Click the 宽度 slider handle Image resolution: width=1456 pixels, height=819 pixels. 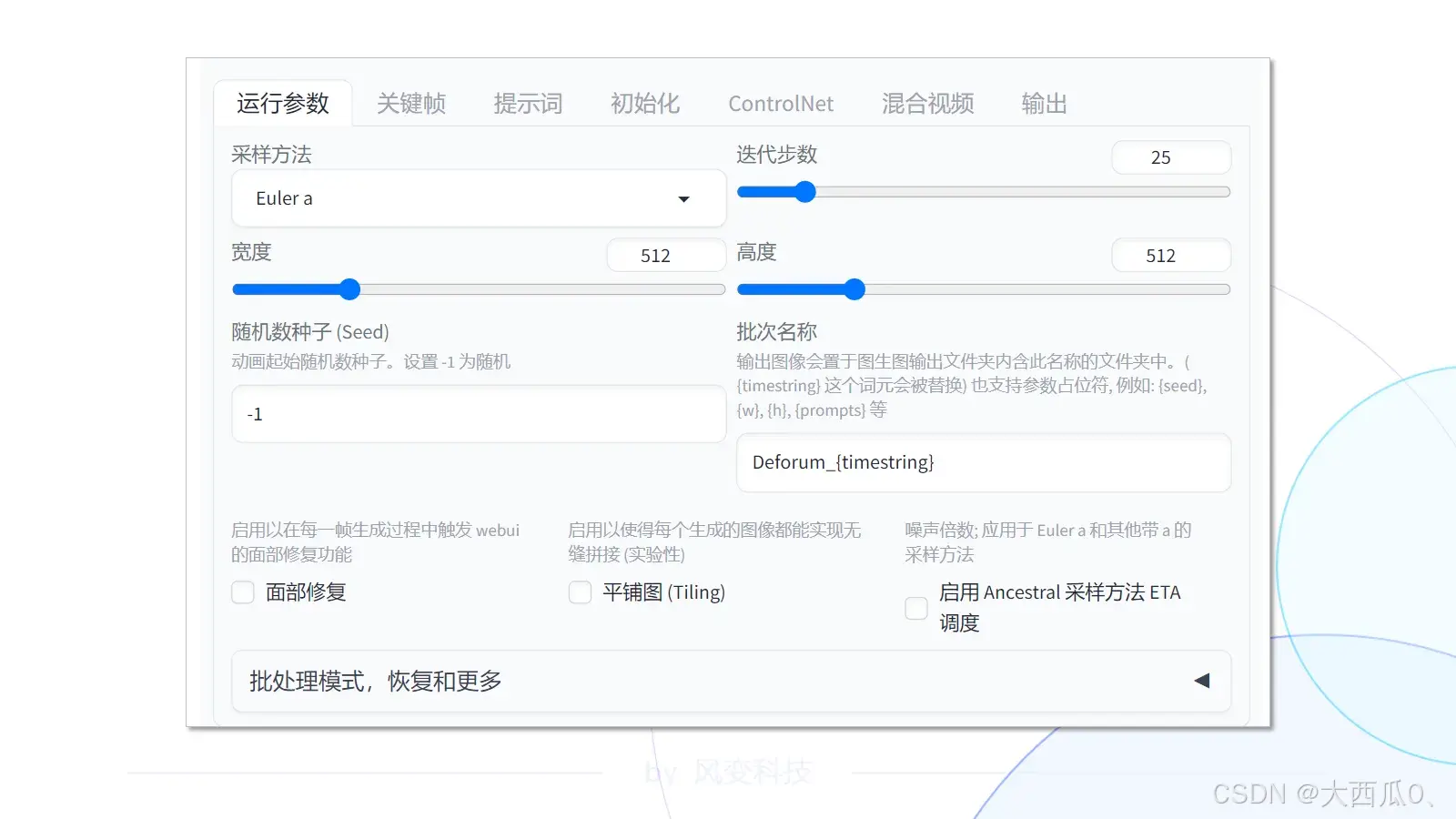point(349,289)
